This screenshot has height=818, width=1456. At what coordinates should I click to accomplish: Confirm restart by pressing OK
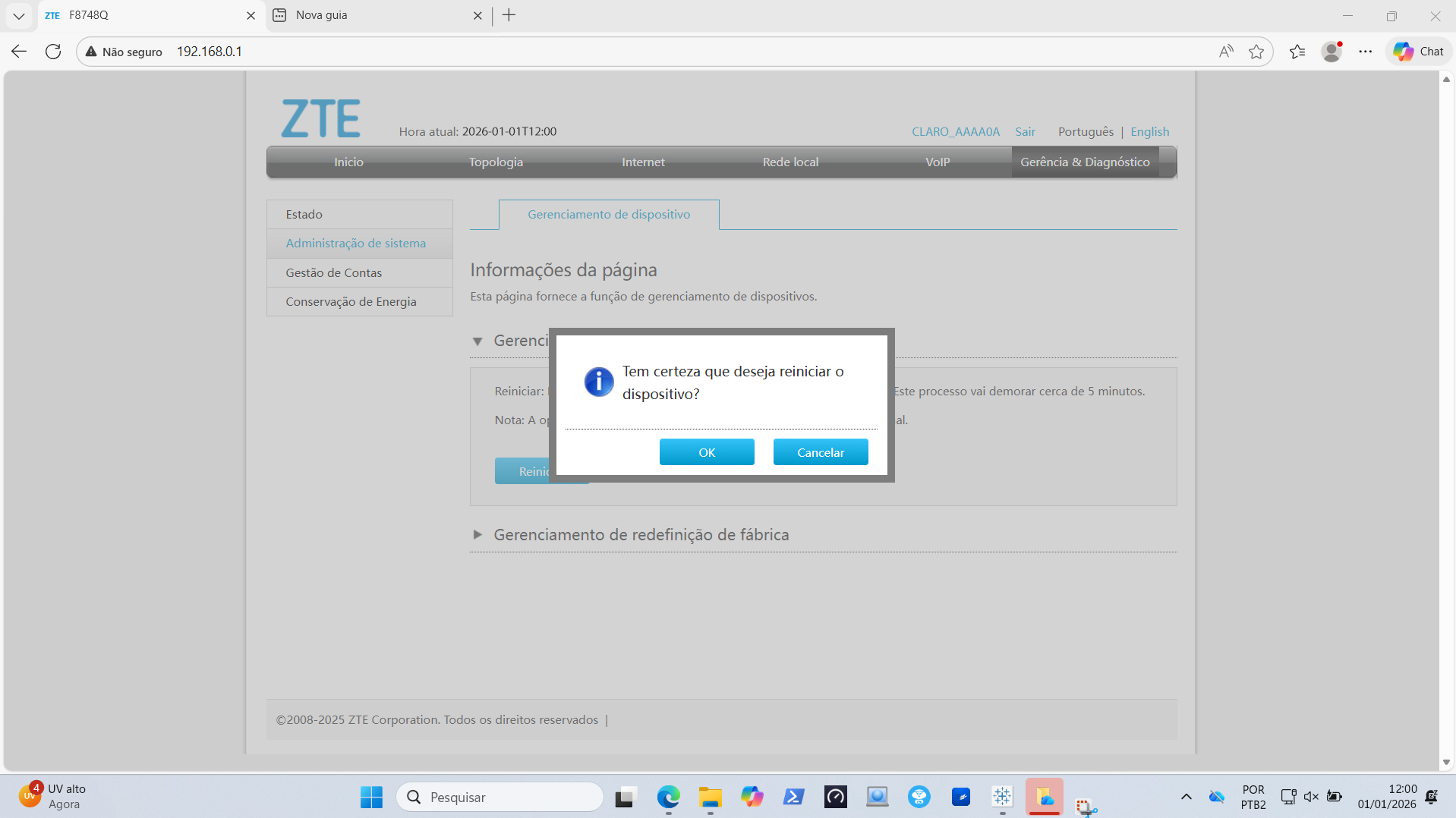(706, 451)
